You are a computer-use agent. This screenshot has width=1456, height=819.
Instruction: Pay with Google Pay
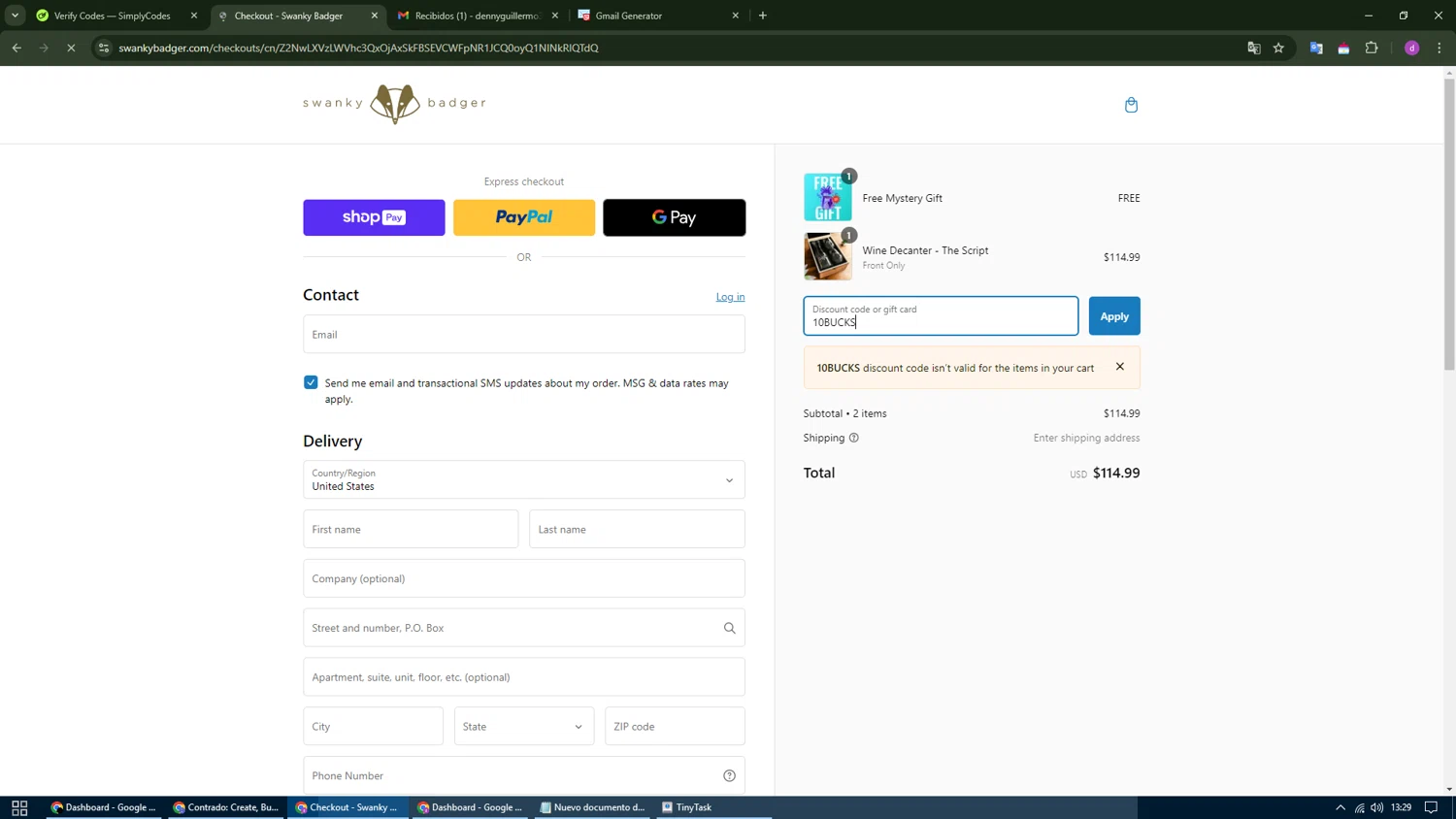675,217
